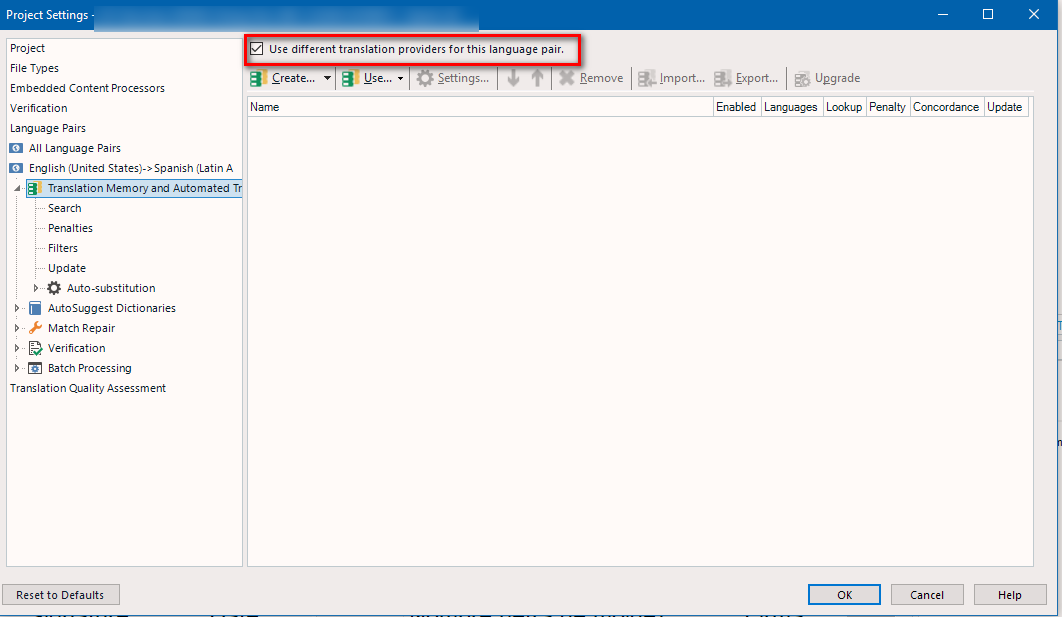This screenshot has width=1062, height=617.
Task: Click the move provider down arrow icon
Action: pos(512,78)
